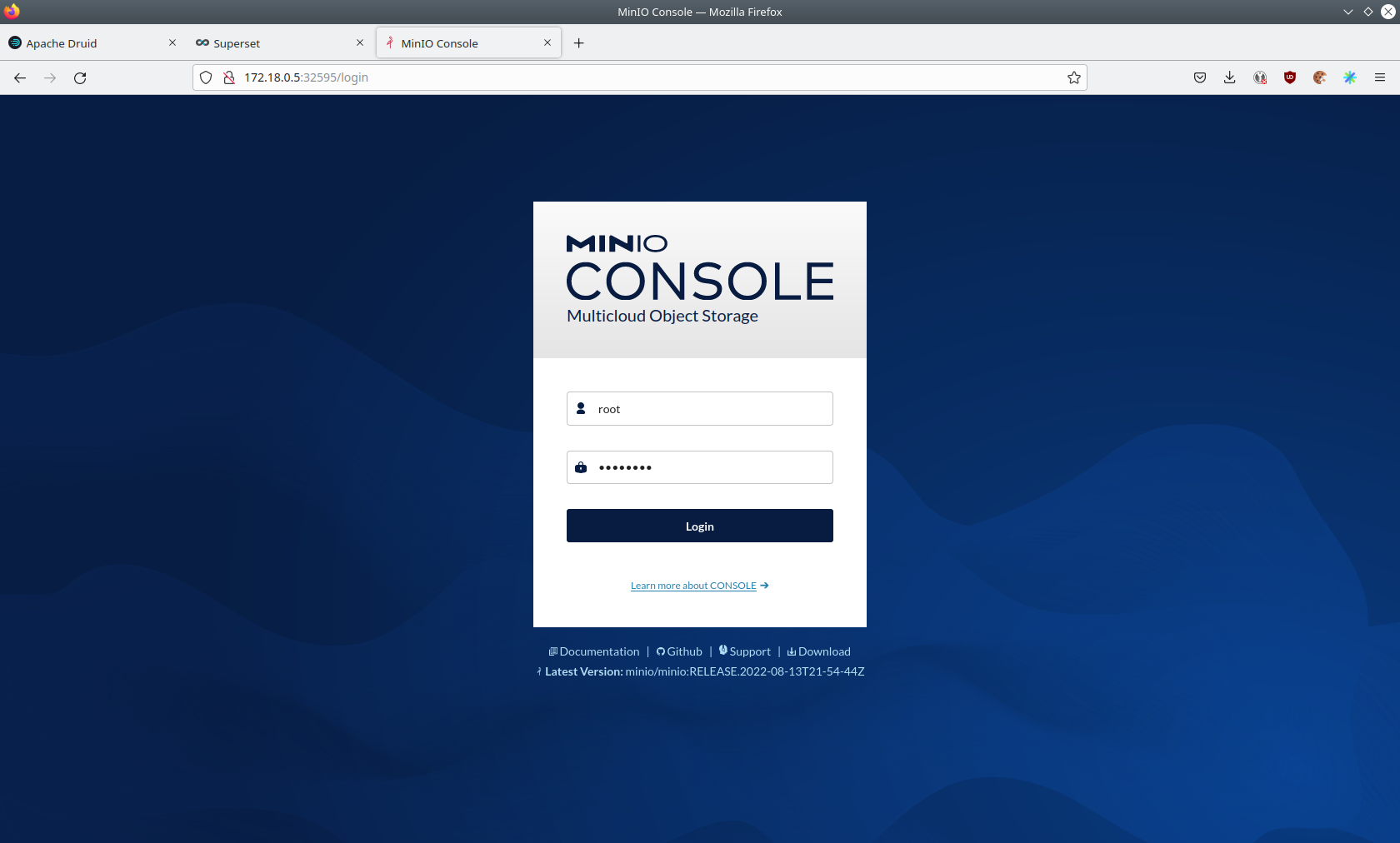Click the insecure connection padlock icon
1400x843 pixels.
coord(229,77)
